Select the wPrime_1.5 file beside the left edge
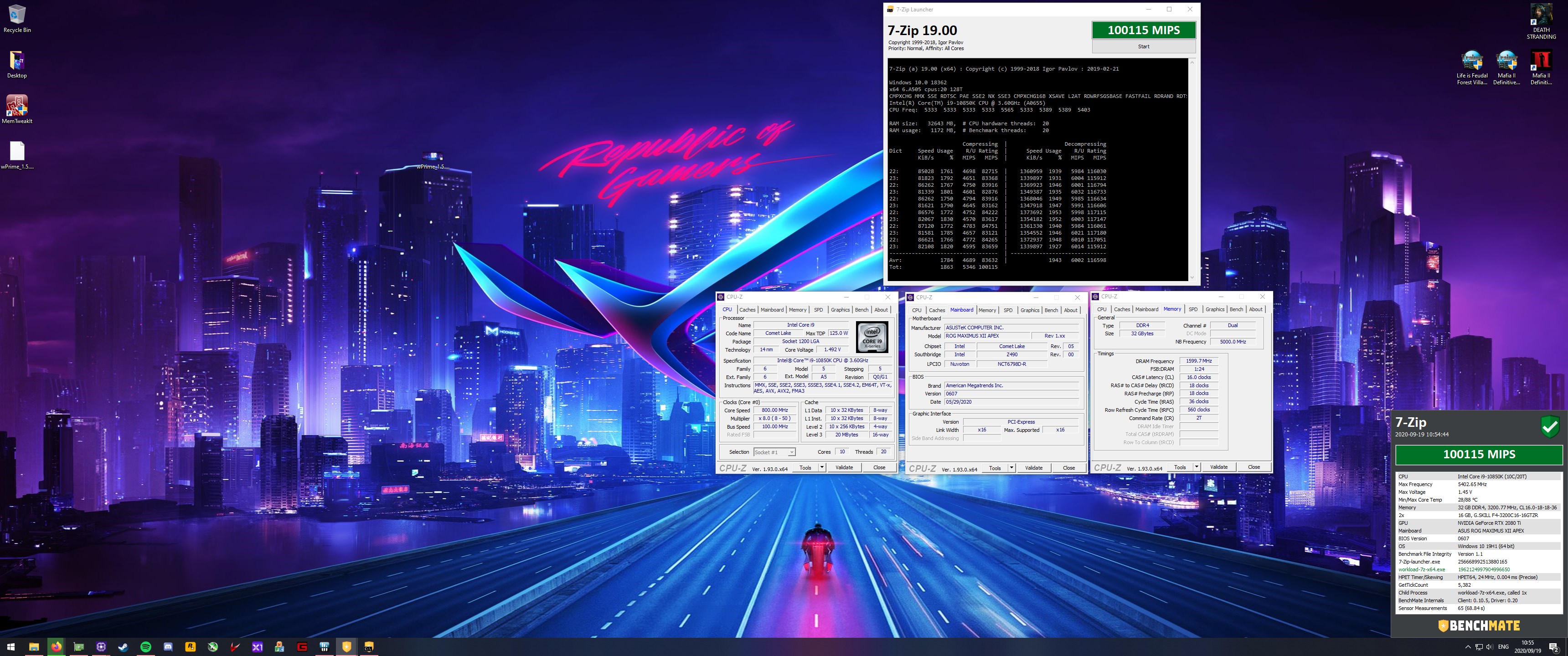 point(17,155)
